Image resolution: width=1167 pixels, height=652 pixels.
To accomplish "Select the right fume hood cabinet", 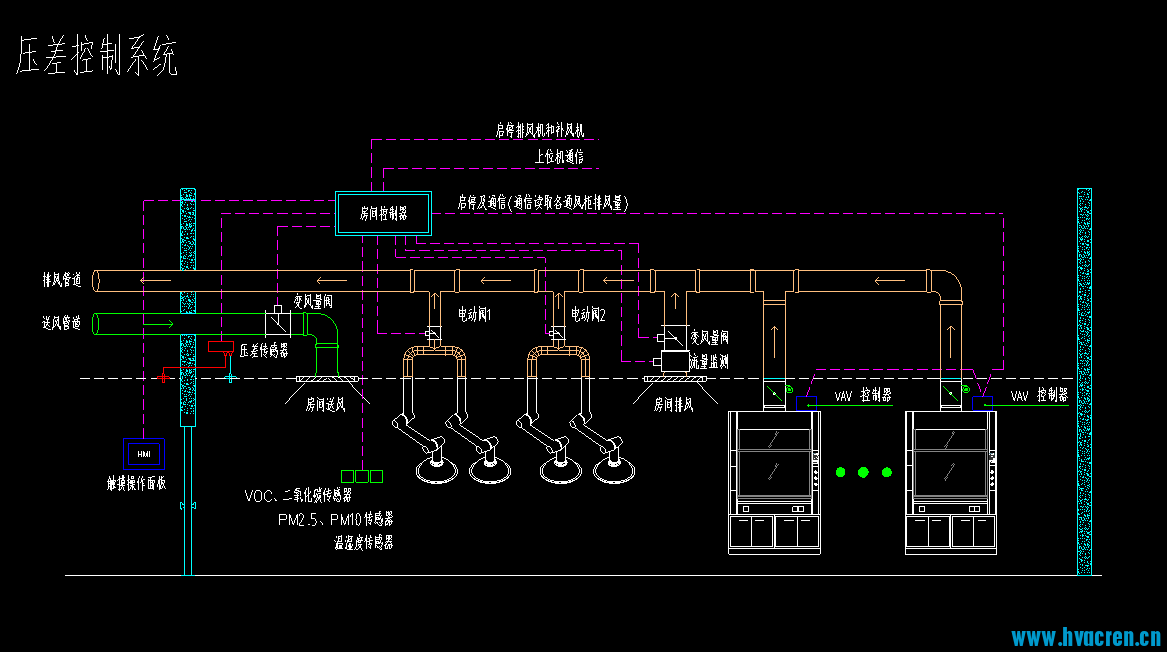I will [954, 481].
